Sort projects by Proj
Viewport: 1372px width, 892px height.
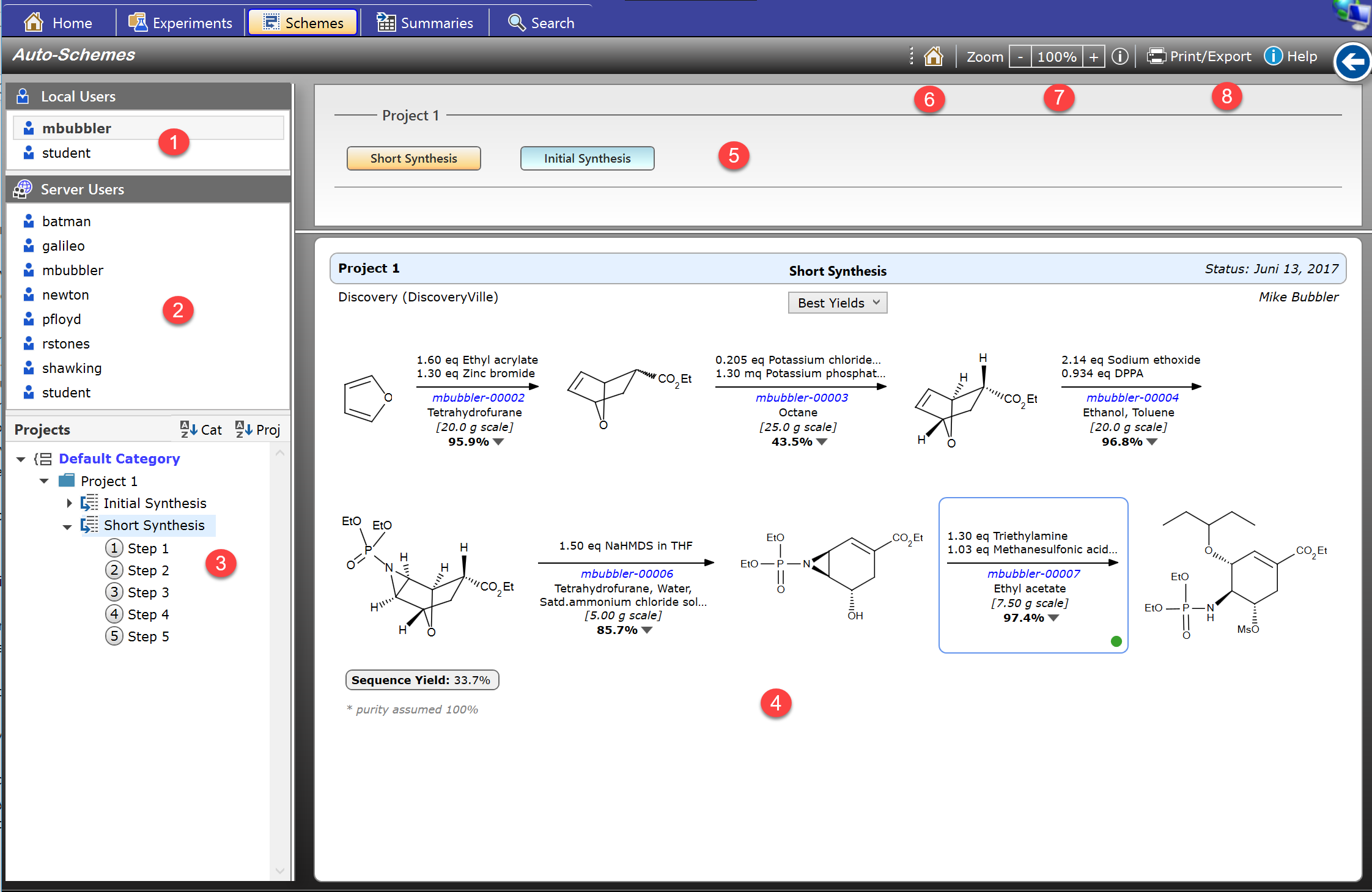coord(257,429)
